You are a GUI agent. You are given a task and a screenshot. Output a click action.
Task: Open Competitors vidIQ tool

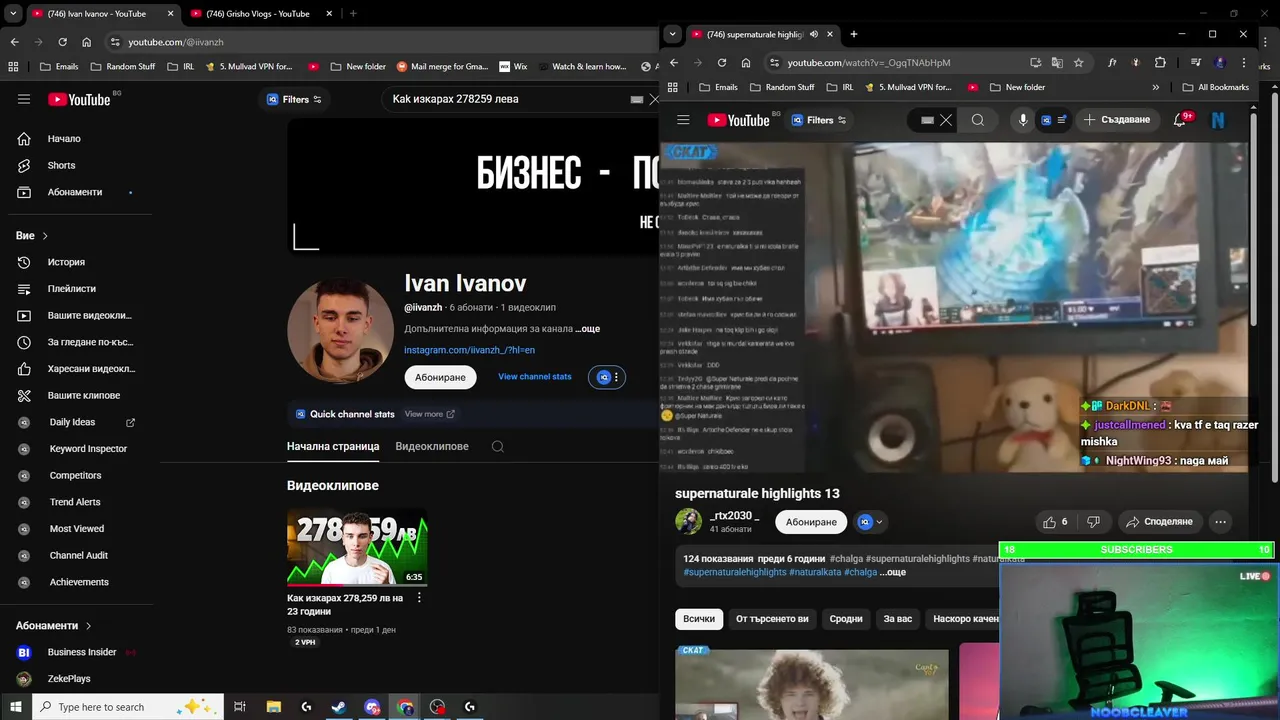click(75, 476)
